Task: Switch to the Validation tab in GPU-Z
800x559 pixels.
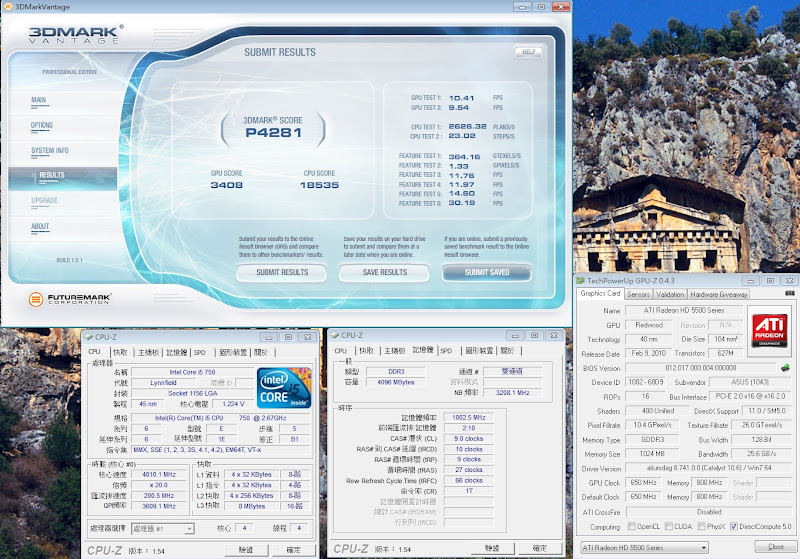Action: tap(670, 294)
